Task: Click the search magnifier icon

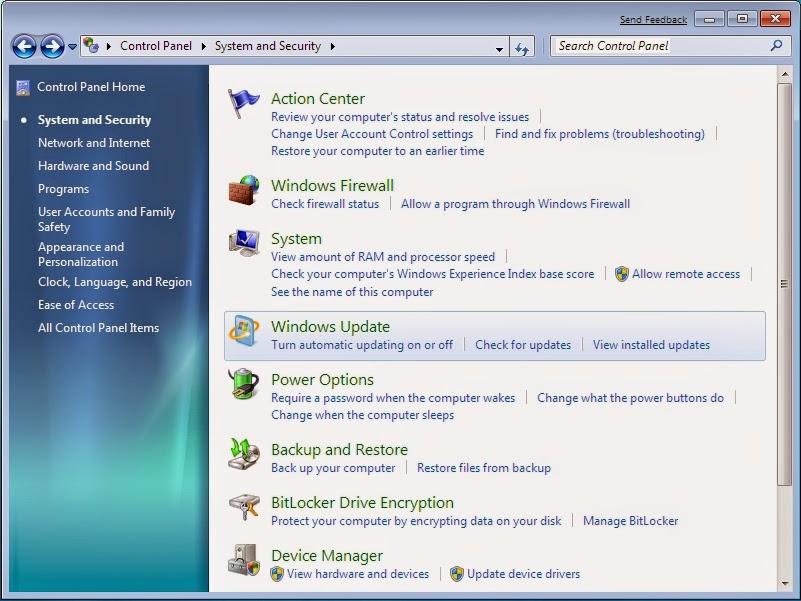Action: 775,46
